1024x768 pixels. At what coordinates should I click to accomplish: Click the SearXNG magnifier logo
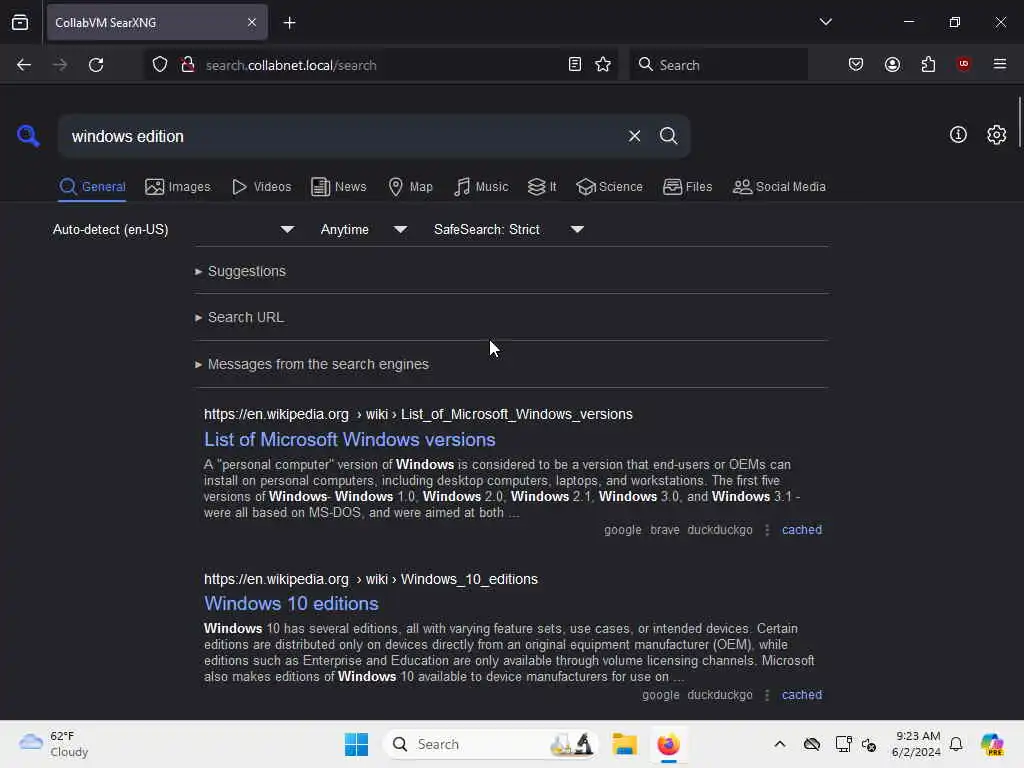[x=28, y=136]
